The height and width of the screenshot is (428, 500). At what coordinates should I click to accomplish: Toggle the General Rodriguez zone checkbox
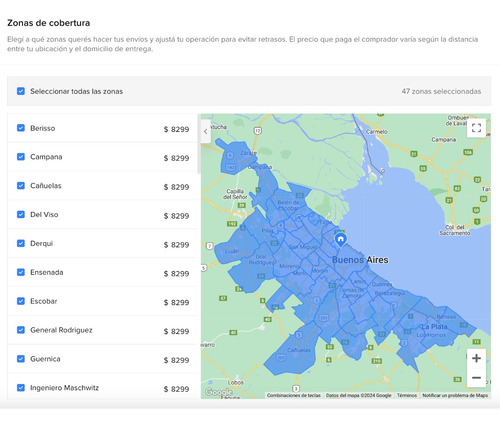21,330
